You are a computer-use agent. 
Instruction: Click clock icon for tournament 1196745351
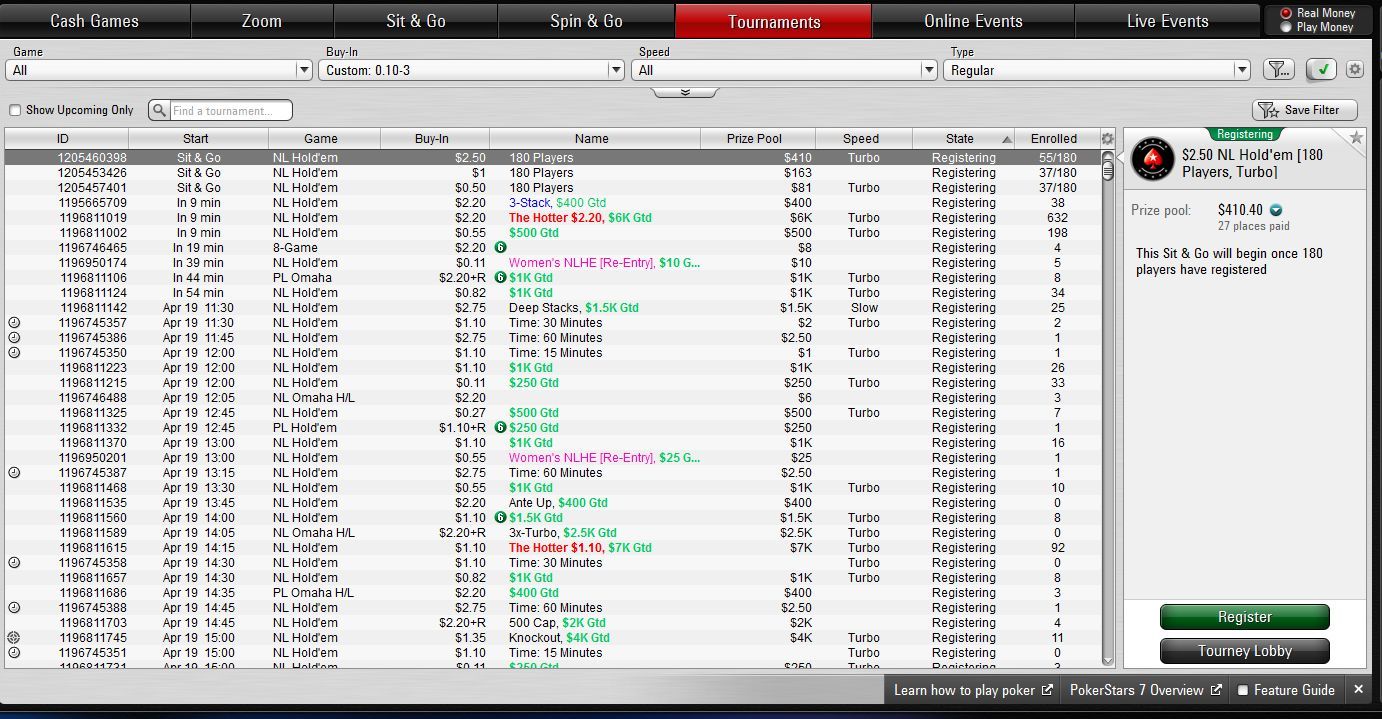tap(14, 653)
